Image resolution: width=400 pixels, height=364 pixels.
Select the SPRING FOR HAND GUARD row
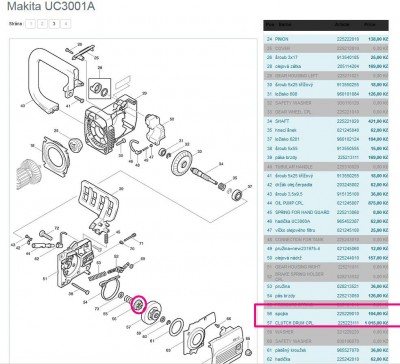point(327,212)
